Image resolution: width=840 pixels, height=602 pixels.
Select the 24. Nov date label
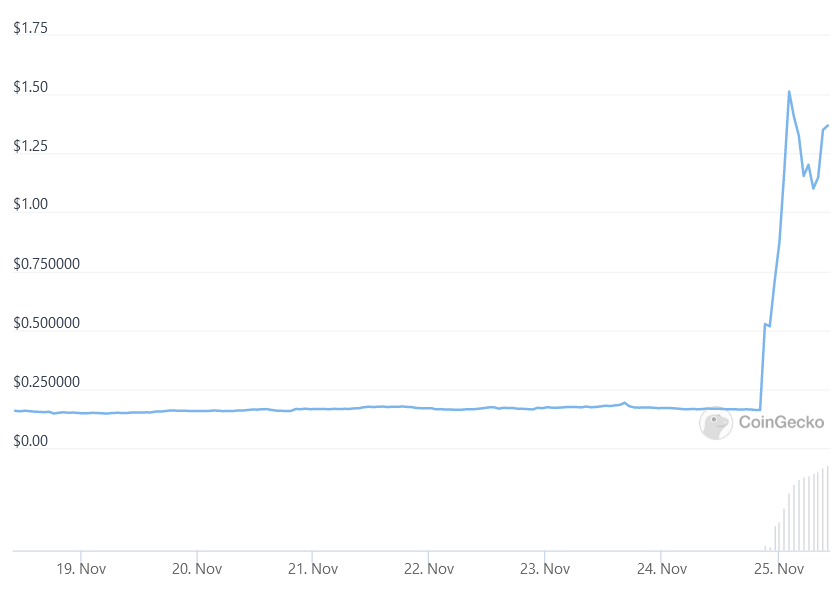662,569
